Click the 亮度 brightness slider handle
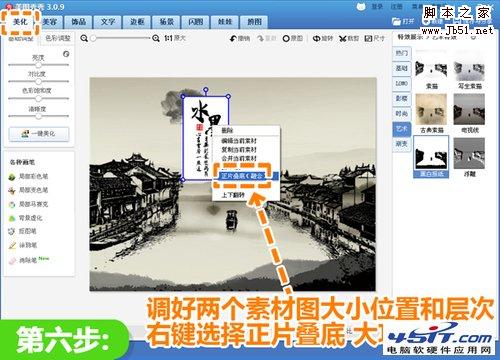The height and width of the screenshot is (360, 500). pos(38,65)
